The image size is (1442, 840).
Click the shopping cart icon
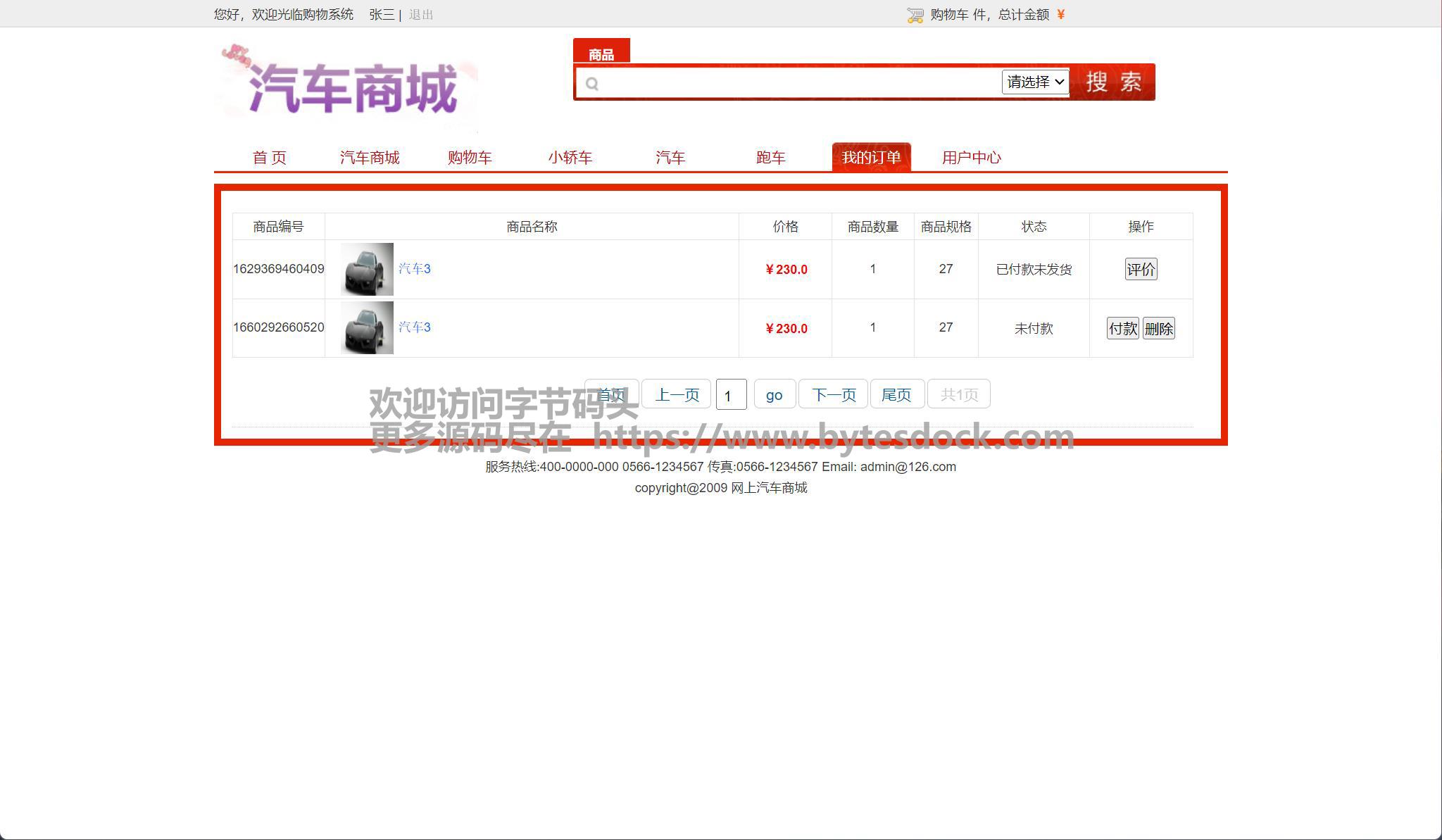pos(915,15)
